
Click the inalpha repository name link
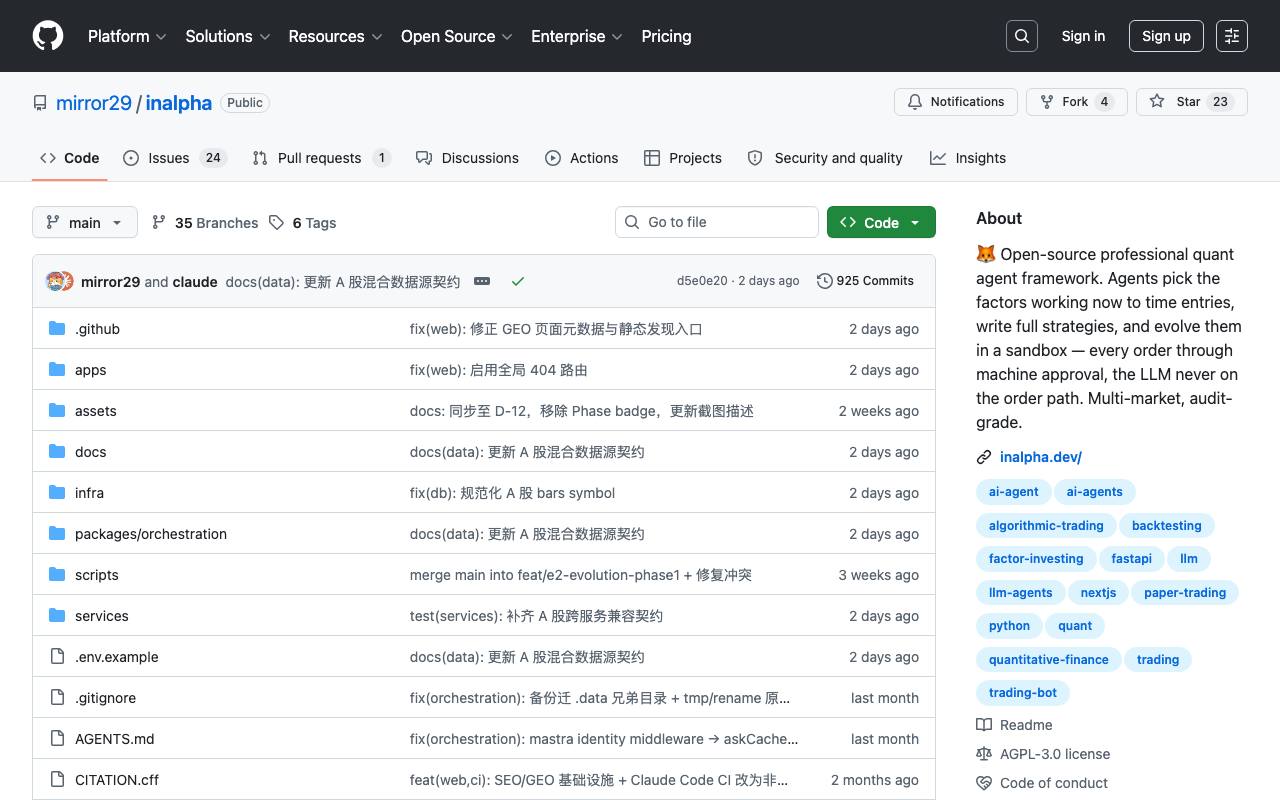point(179,103)
